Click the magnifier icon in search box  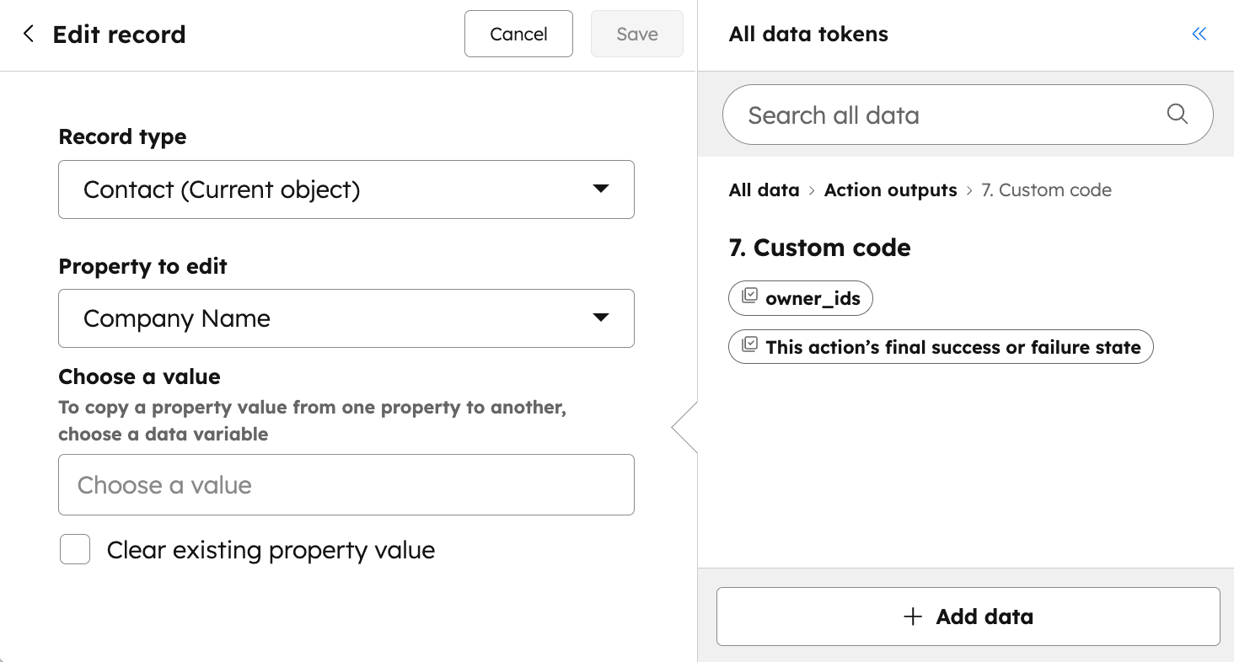click(x=1177, y=114)
